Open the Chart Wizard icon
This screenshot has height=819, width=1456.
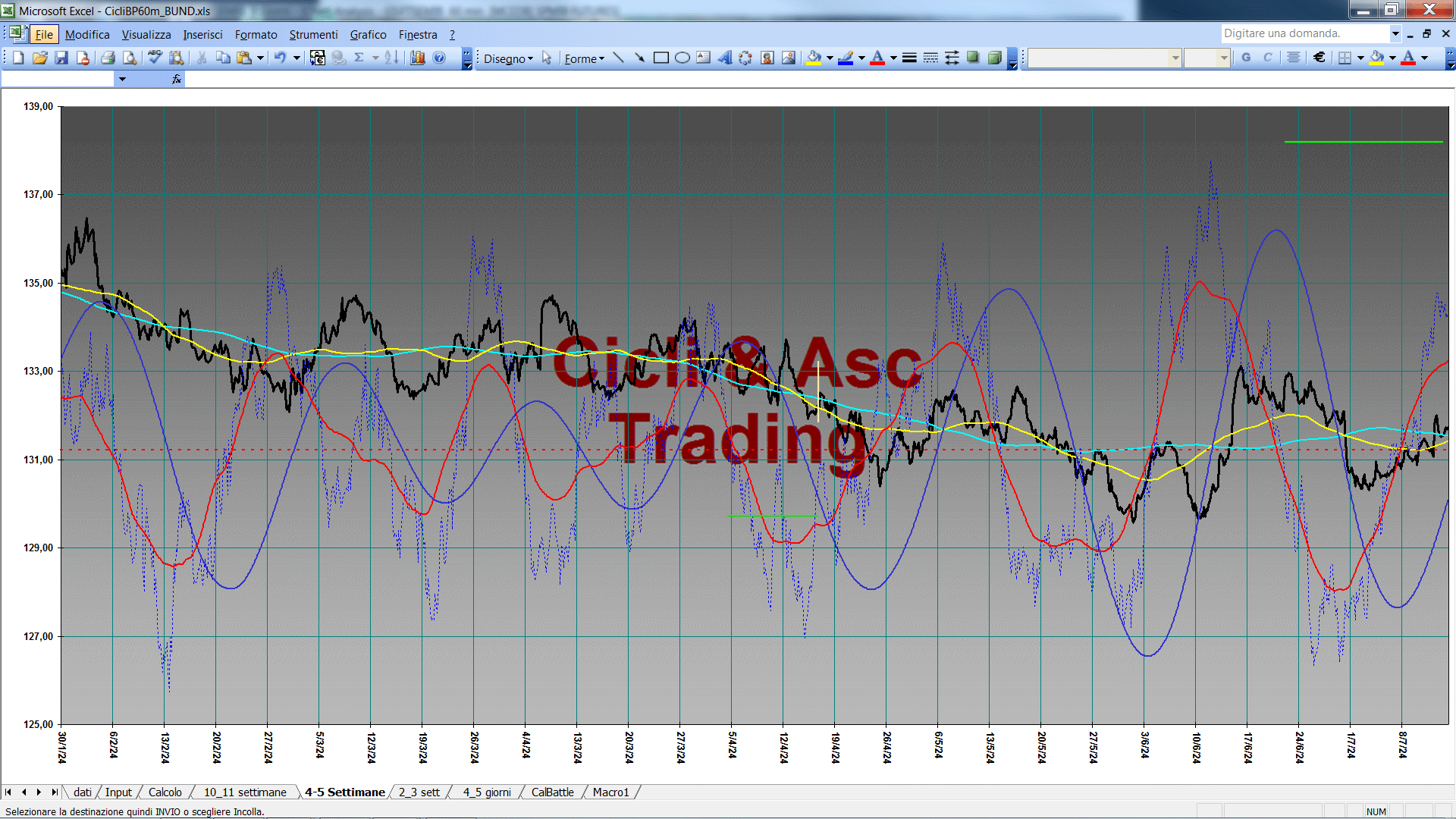tap(417, 58)
